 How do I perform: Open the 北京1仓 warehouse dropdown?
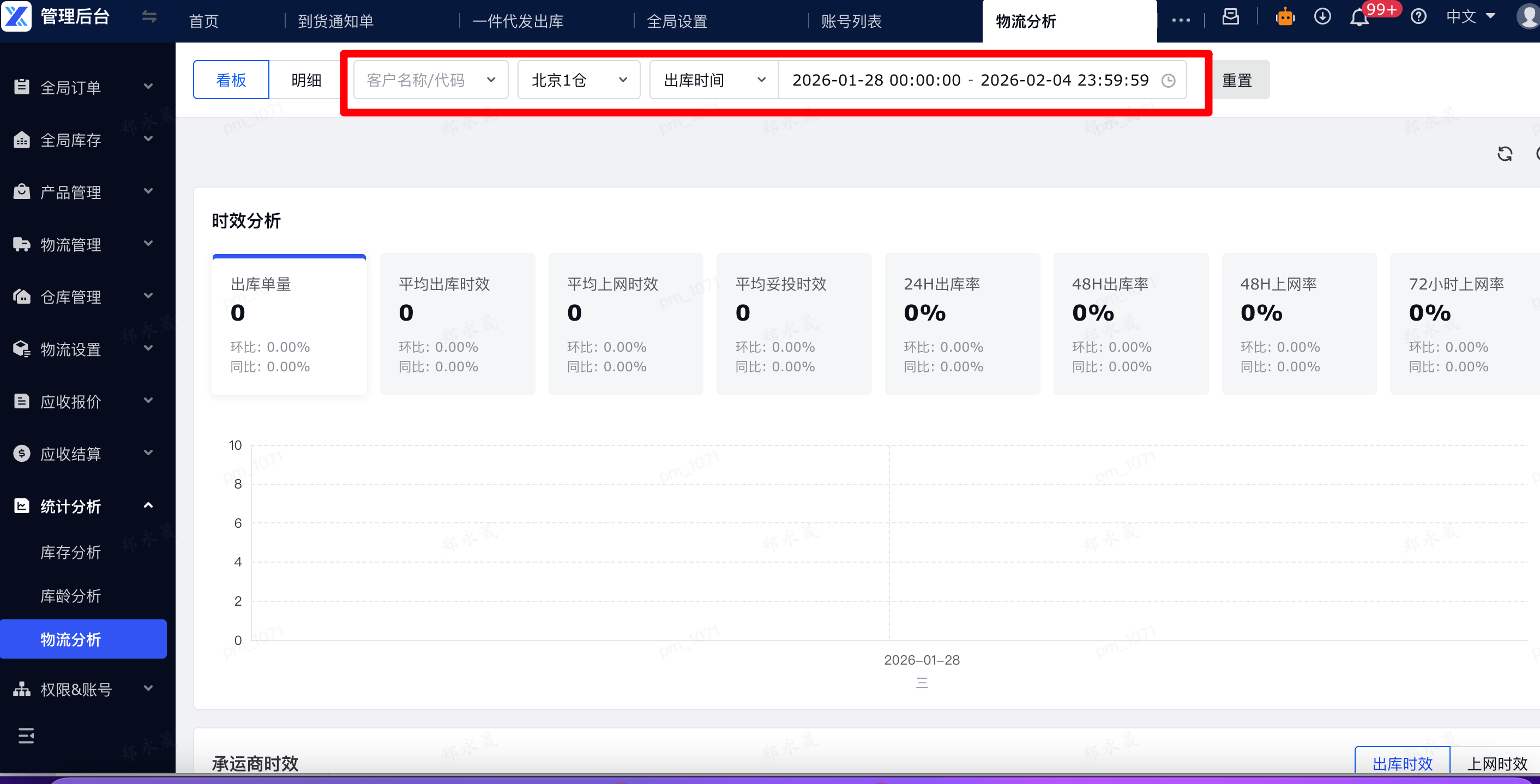[x=578, y=80]
